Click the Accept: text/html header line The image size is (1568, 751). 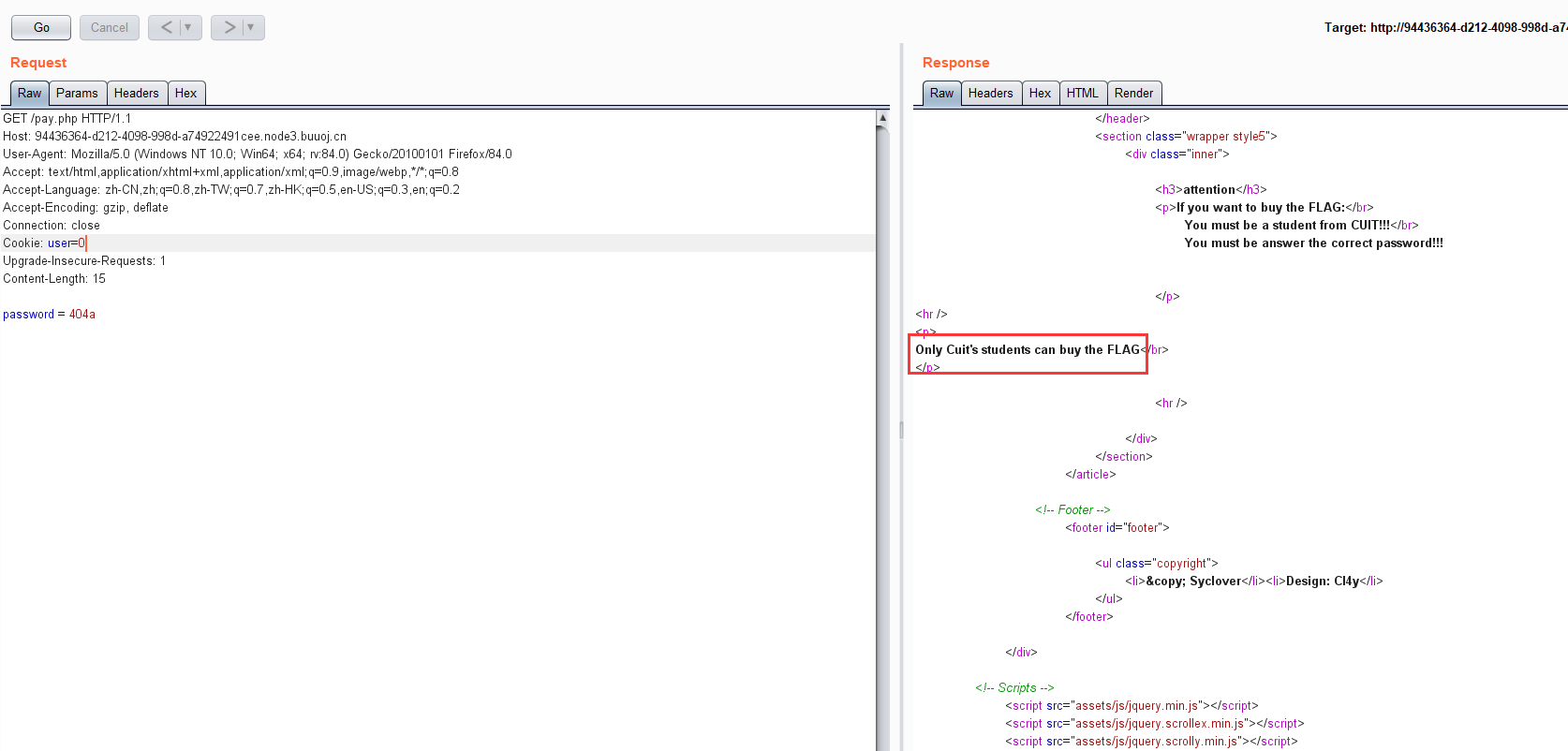[230, 171]
